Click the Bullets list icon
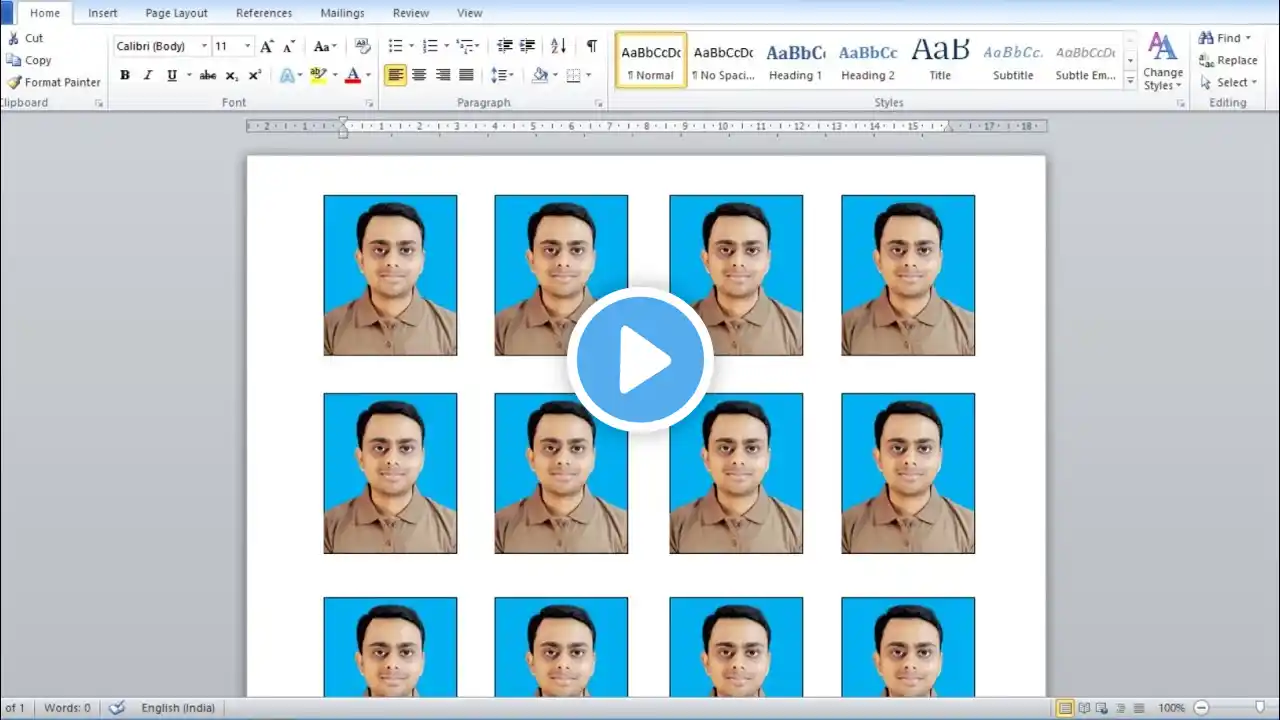 pyautogui.click(x=395, y=46)
